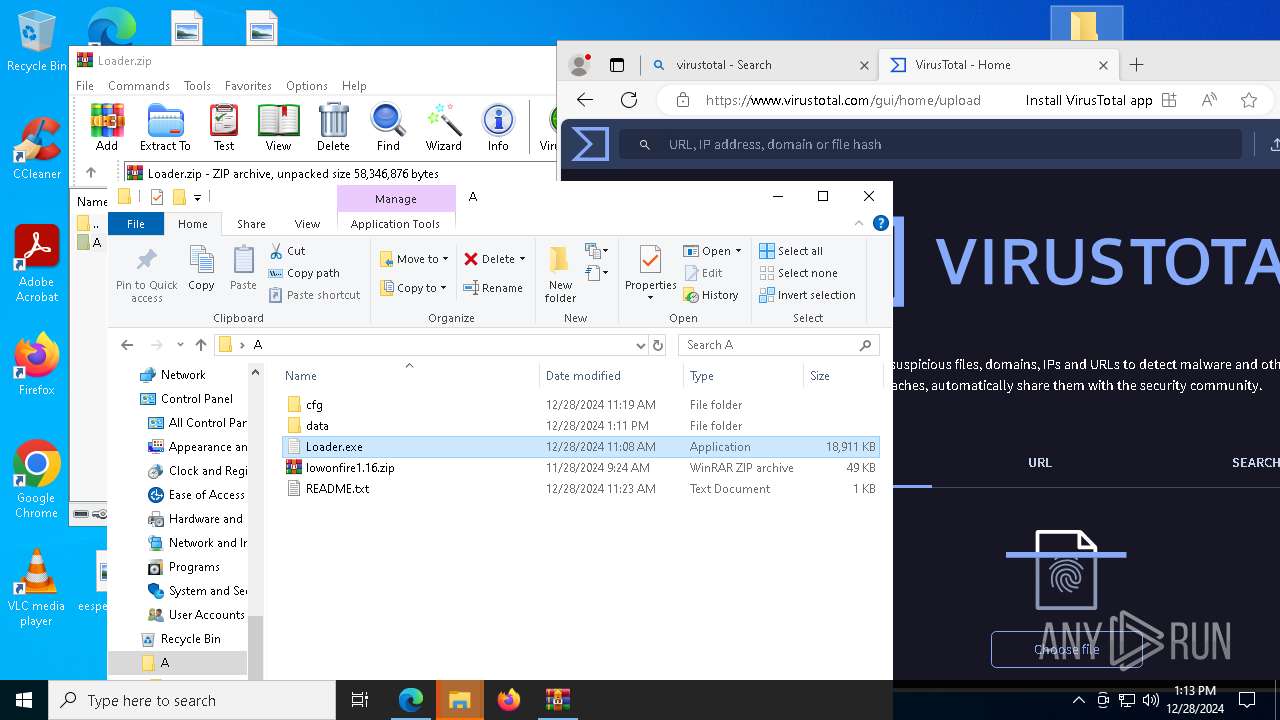Add VirusTotal page to Edge favorites

pos(1248,100)
